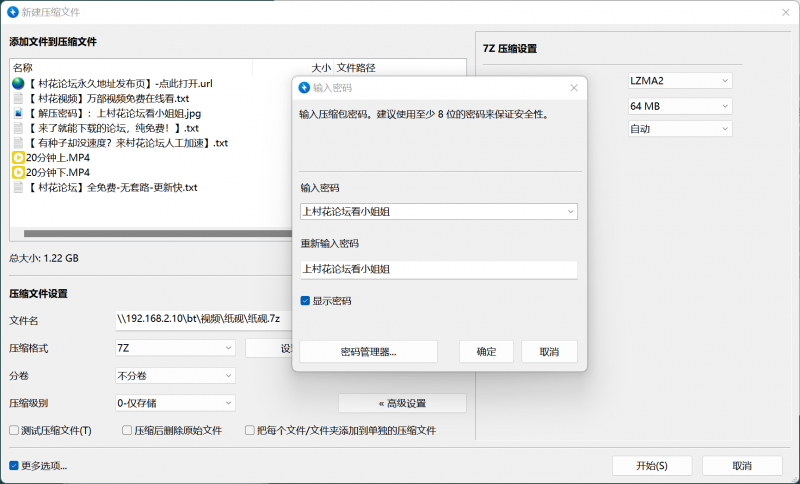Image resolution: width=800 pixels, height=484 pixels.
Task: Tick the 压缩后删除原始文件 checkbox
Action: click(x=127, y=431)
